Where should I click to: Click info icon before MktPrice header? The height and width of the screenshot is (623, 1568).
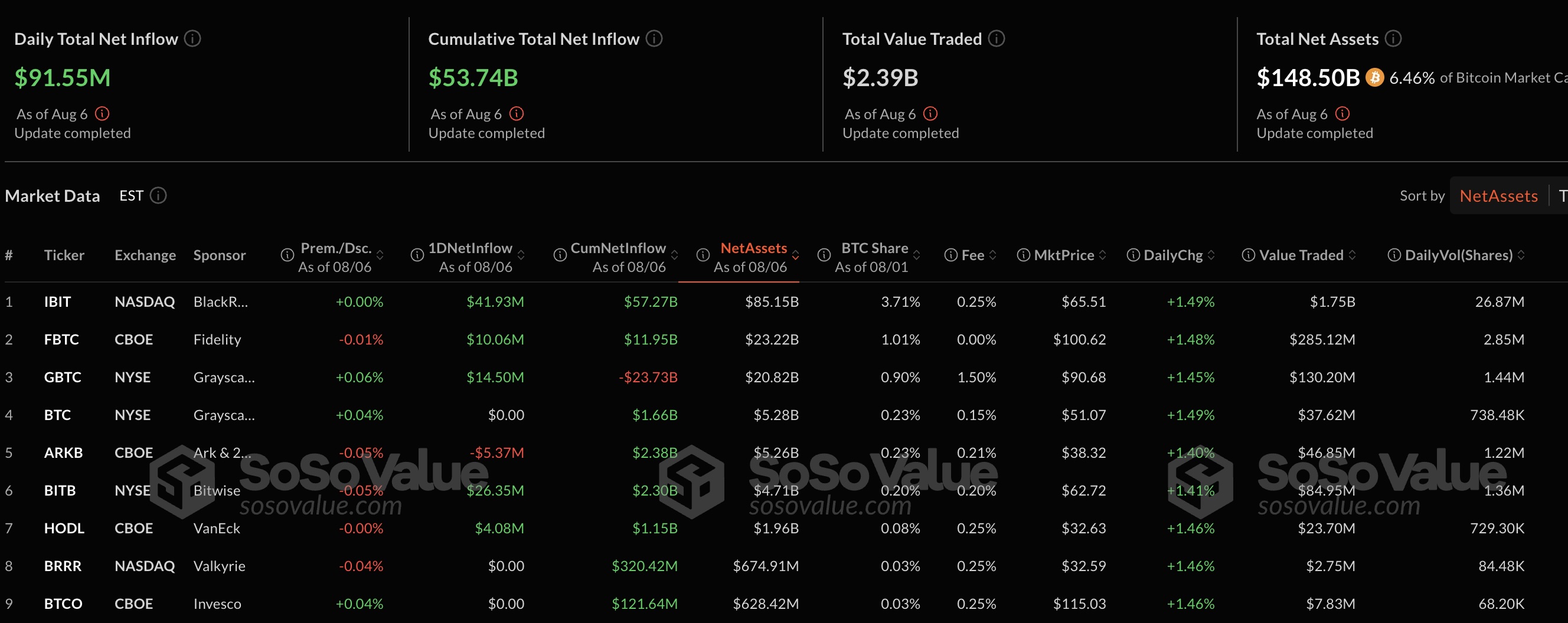(x=1023, y=255)
